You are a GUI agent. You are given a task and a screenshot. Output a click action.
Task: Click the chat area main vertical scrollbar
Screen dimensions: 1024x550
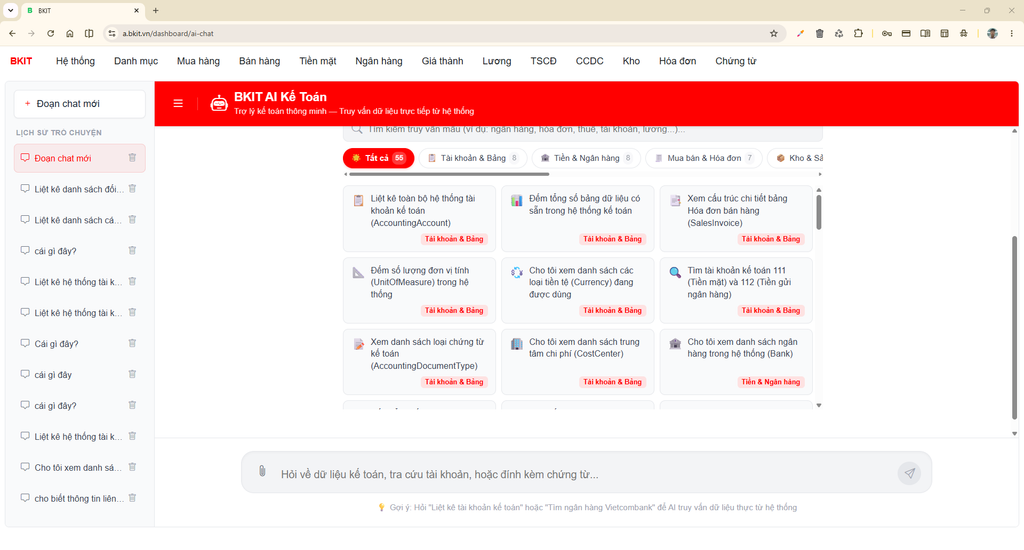pos(1014,327)
